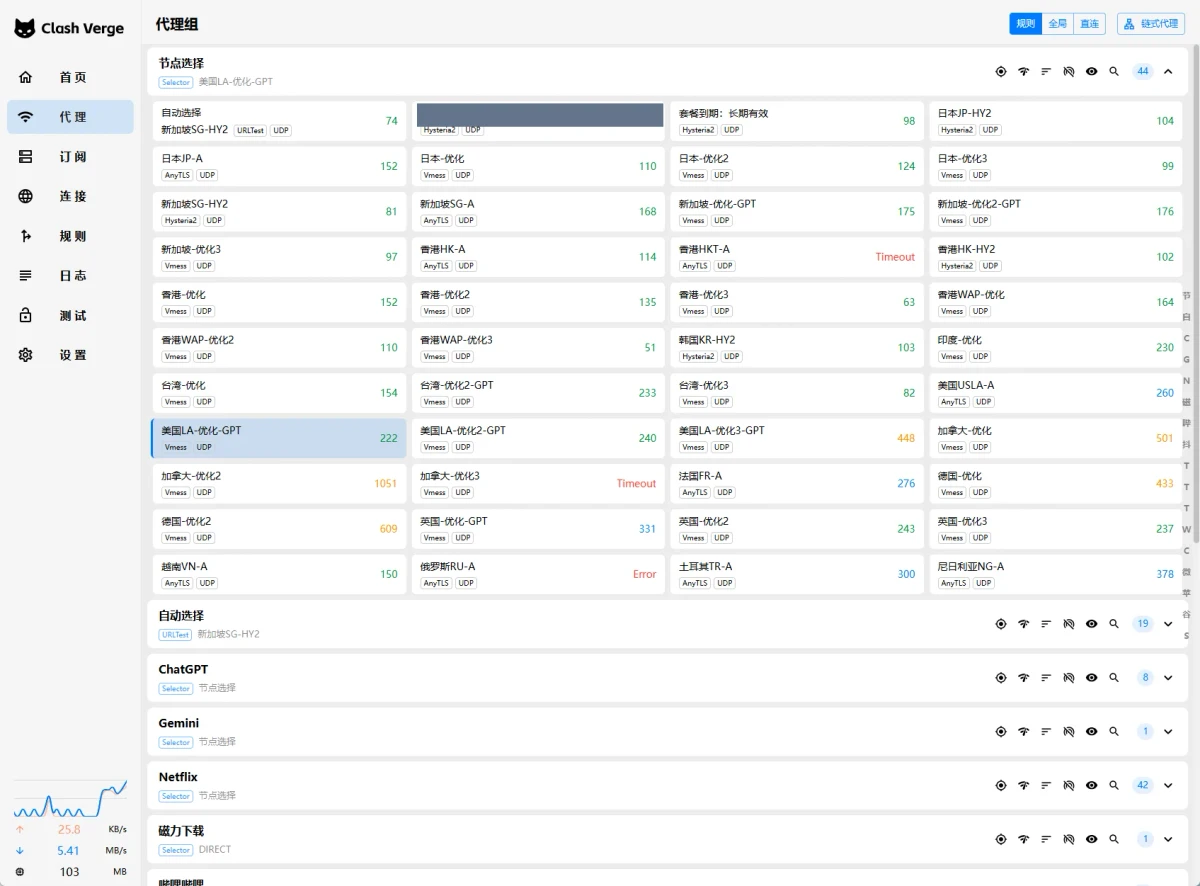Screen dimensions: 1200x886
Task: Open node search in 节点选择 group
Action: (x=1114, y=71)
